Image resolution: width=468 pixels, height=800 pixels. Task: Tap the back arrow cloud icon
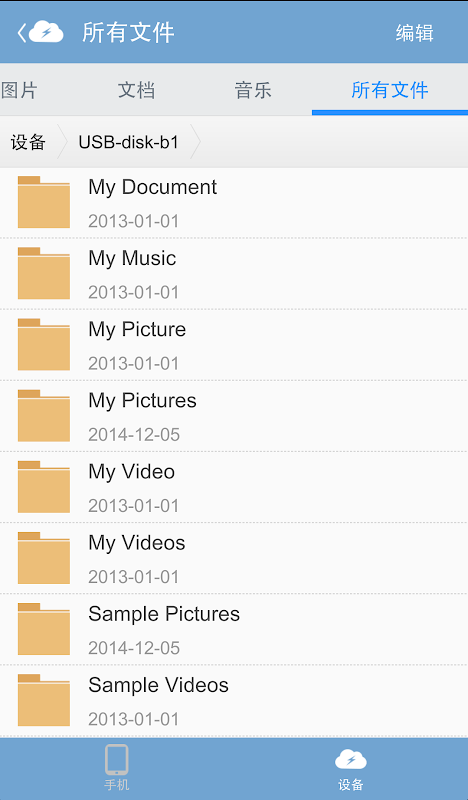(x=40, y=32)
